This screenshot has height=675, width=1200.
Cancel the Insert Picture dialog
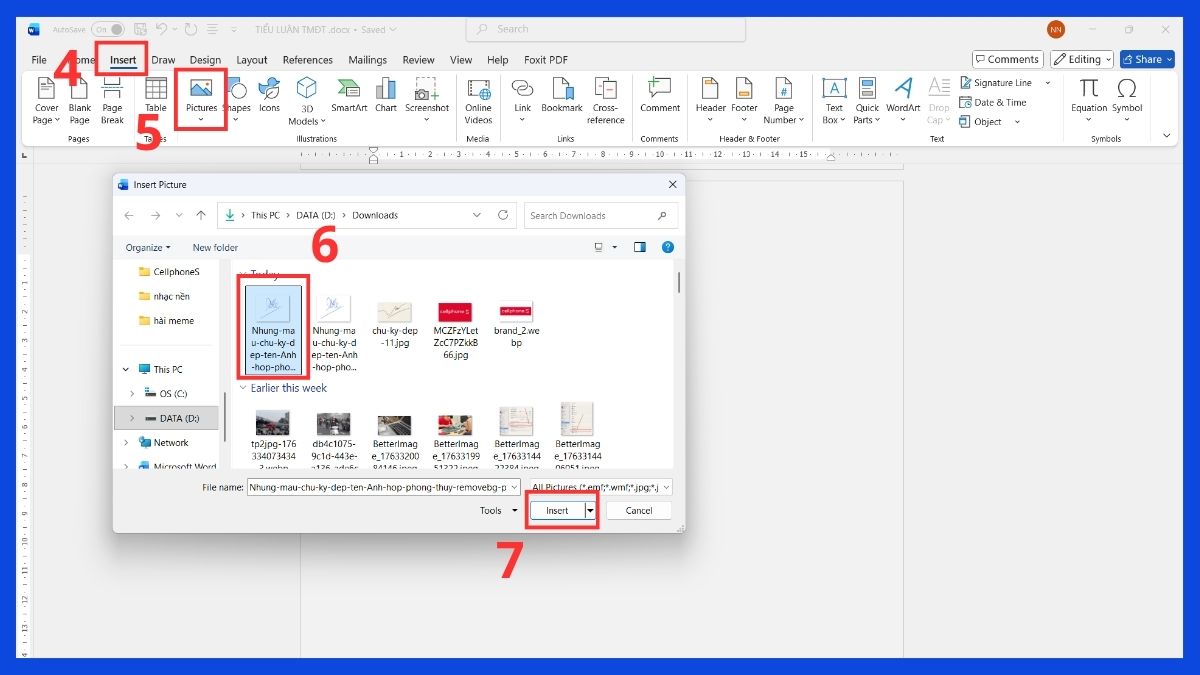point(638,510)
